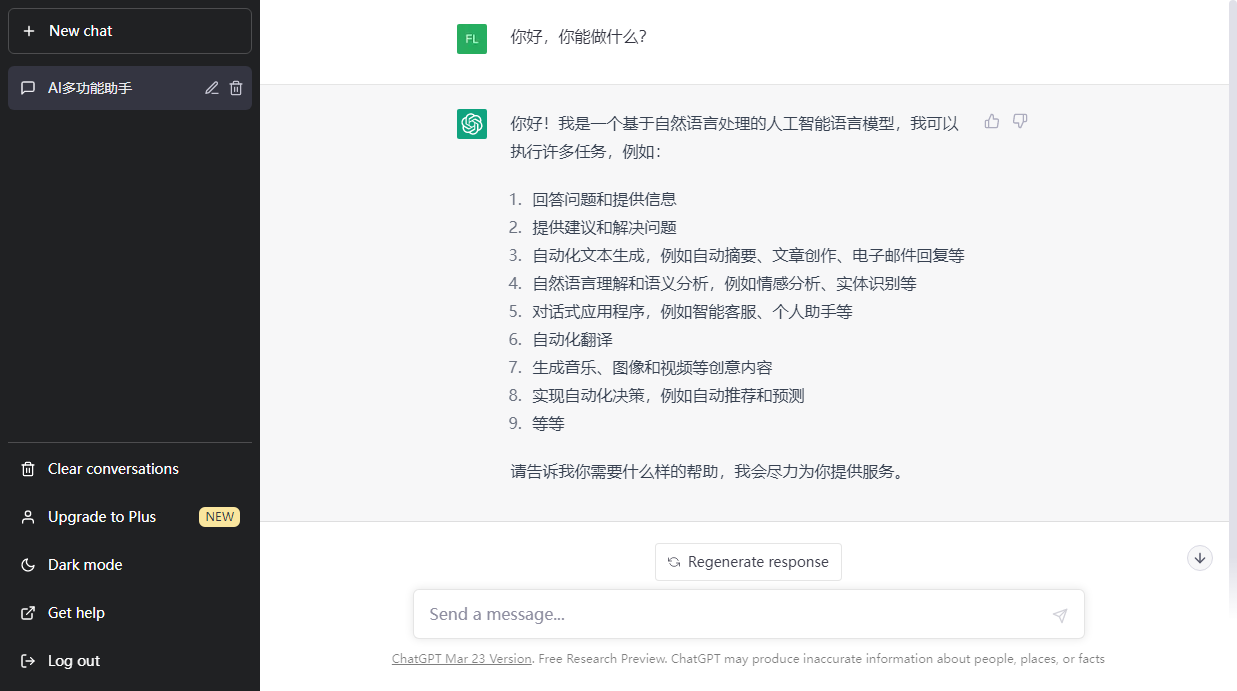Click the yellow NEW badge

point(220,517)
